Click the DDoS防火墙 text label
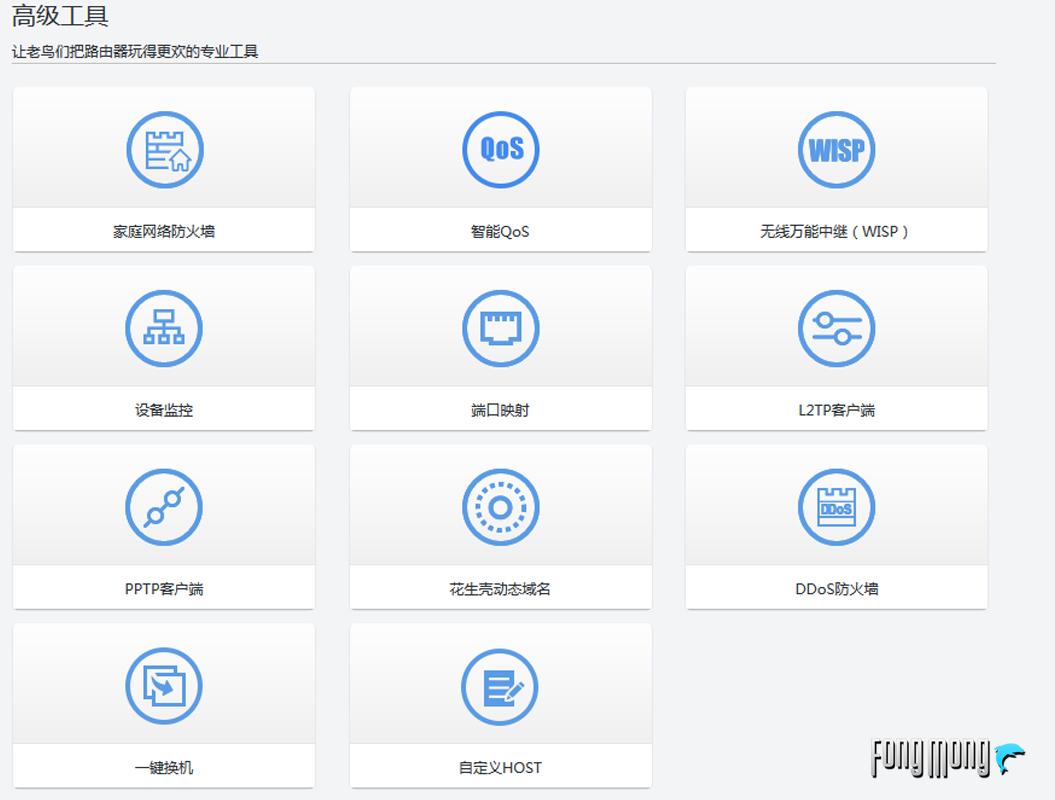The width and height of the screenshot is (1055, 800). coord(836,588)
